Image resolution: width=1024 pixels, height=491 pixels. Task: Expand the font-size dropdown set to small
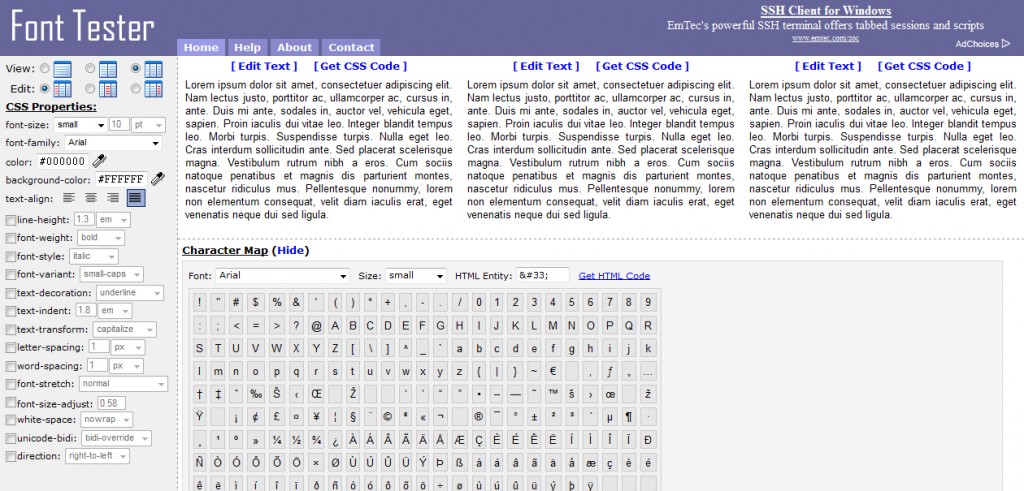coord(80,125)
